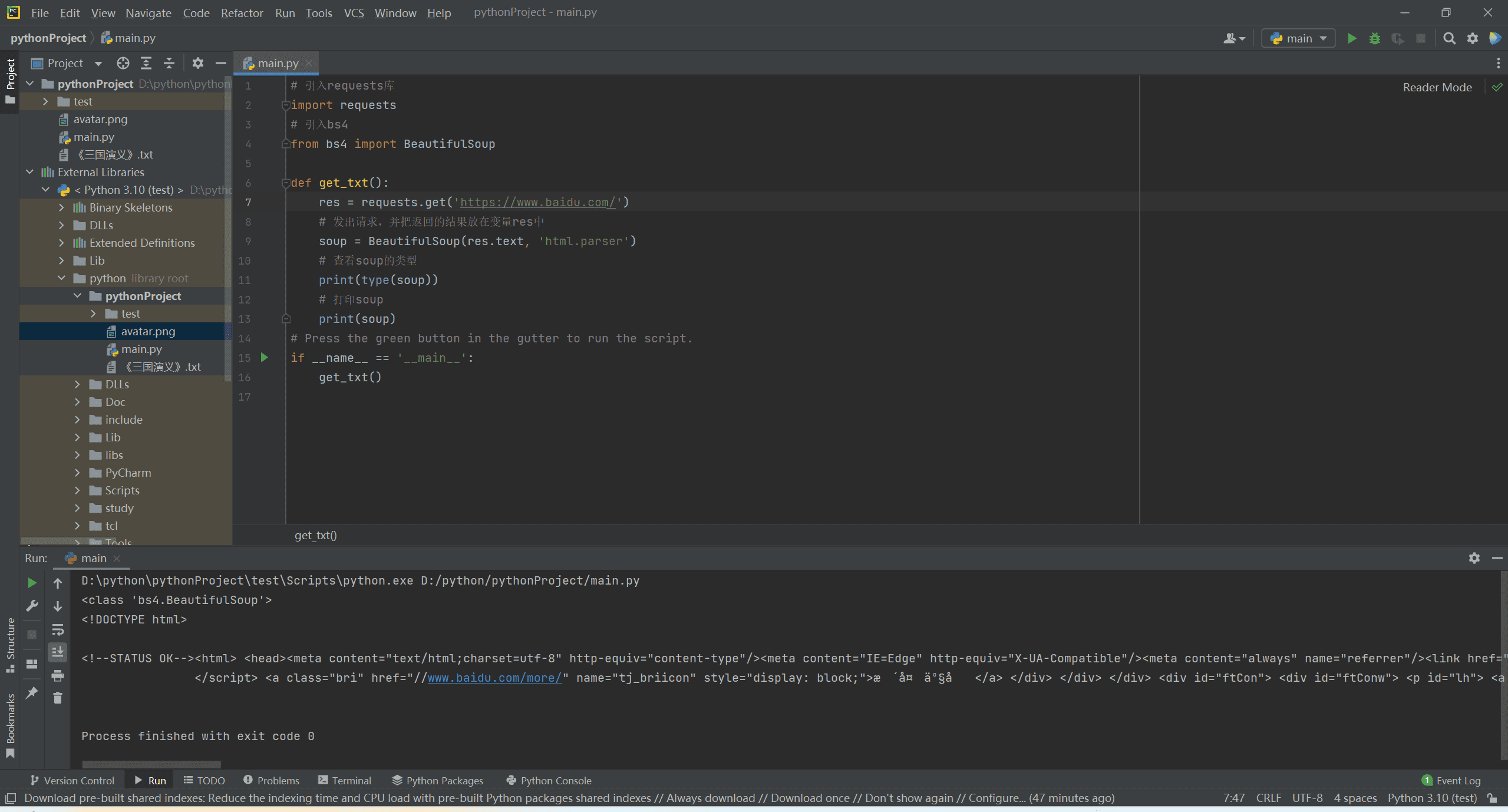Change UTF-8 file encoding

coord(1307,798)
